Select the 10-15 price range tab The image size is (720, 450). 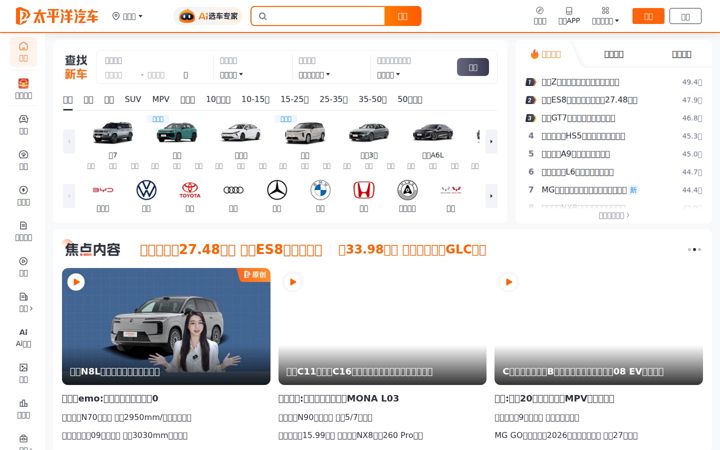(x=255, y=99)
